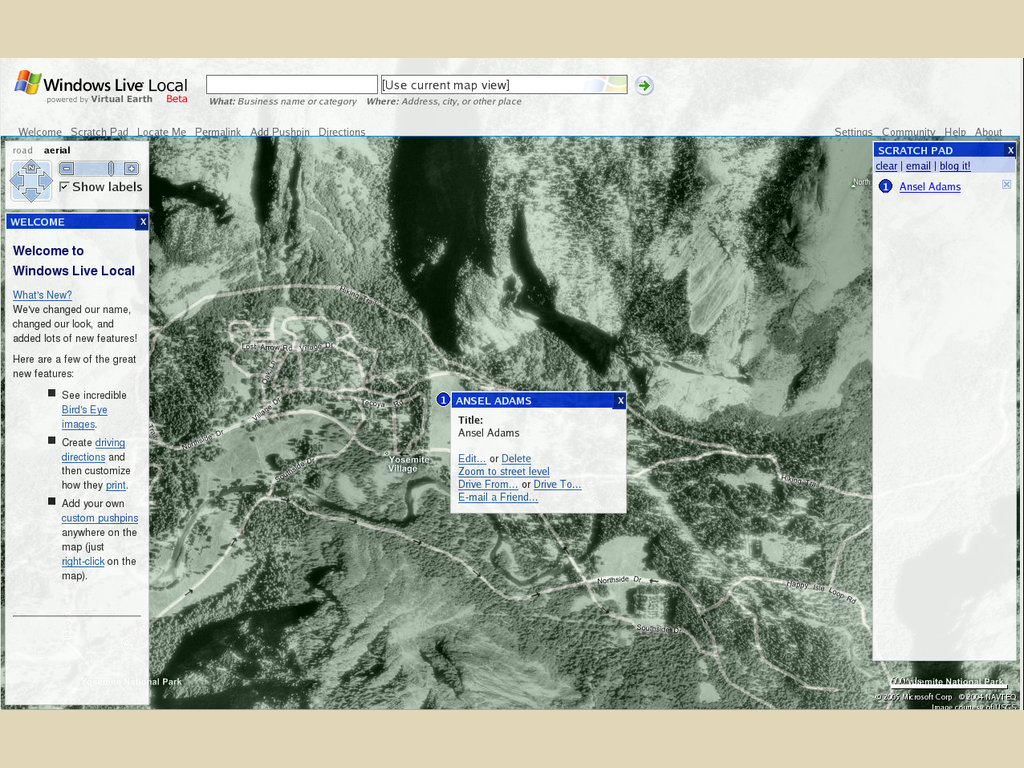
Task: Click the Delete link in popup
Action: (x=516, y=458)
